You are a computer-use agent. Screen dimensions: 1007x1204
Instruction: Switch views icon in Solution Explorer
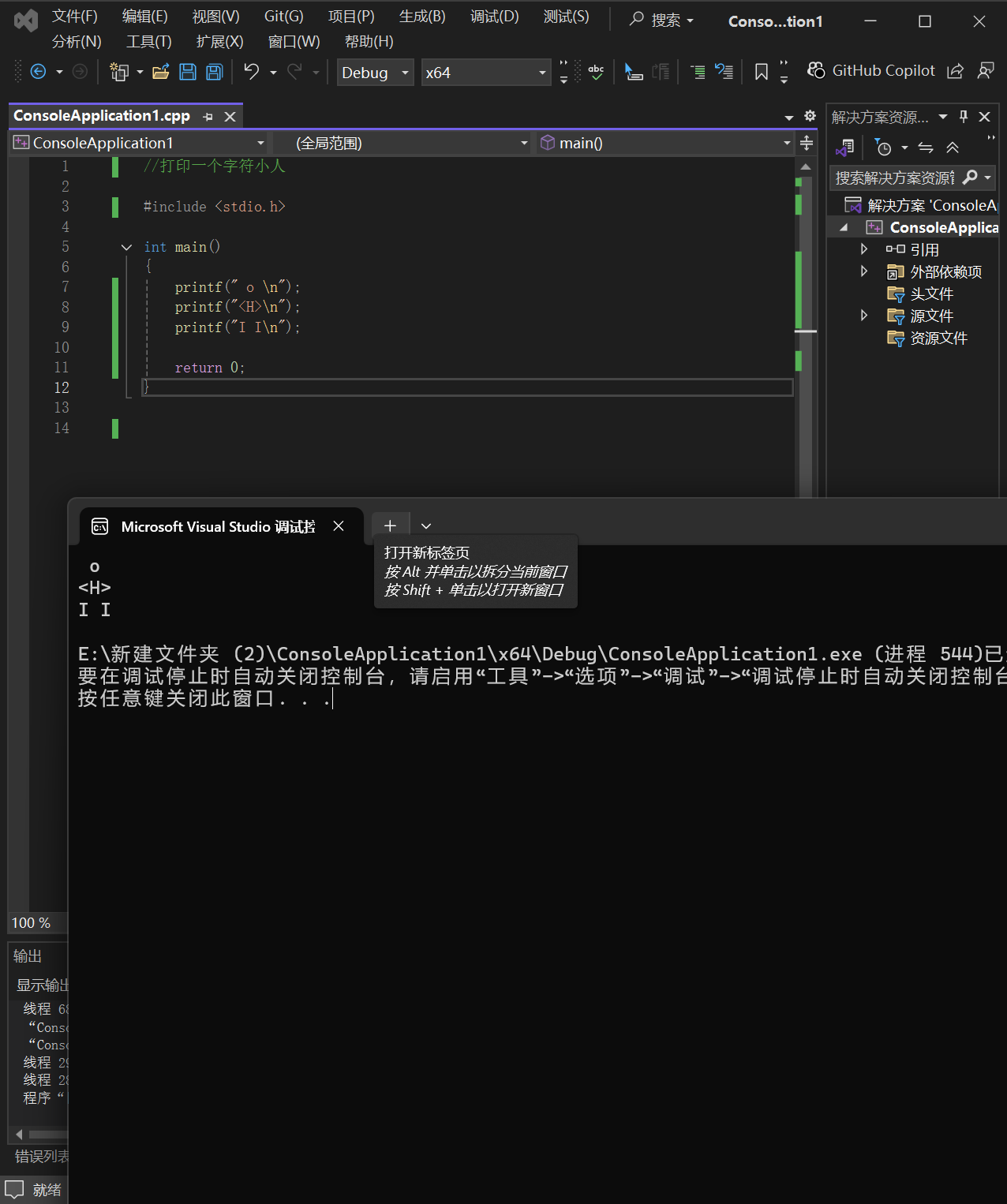click(x=845, y=148)
